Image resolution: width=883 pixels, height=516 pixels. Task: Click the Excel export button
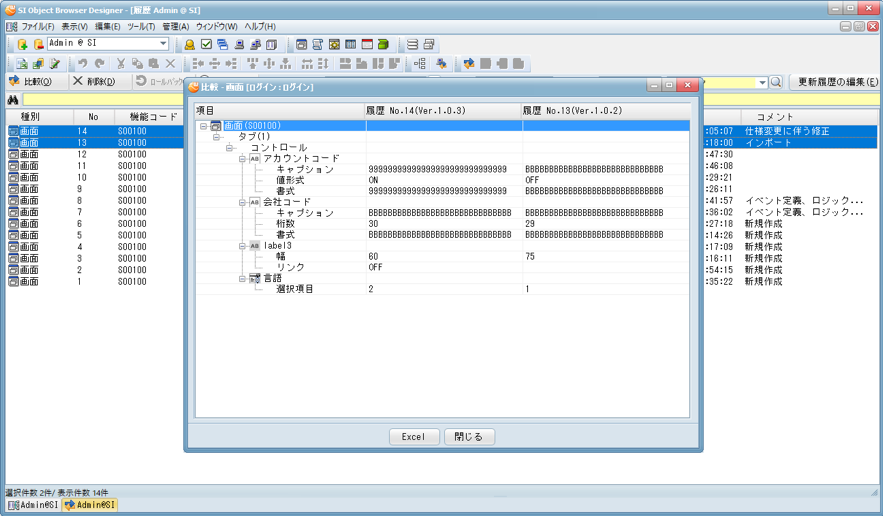click(413, 437)
